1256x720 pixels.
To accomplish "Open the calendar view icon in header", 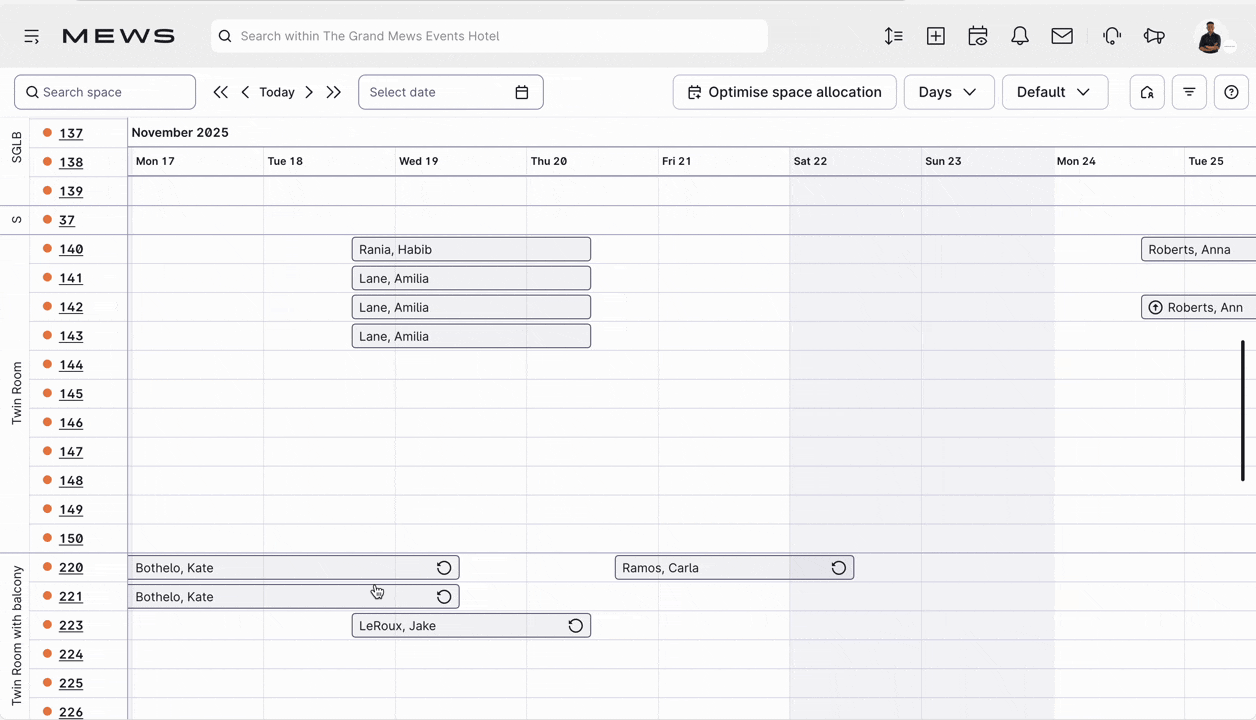I will point(978,36).
